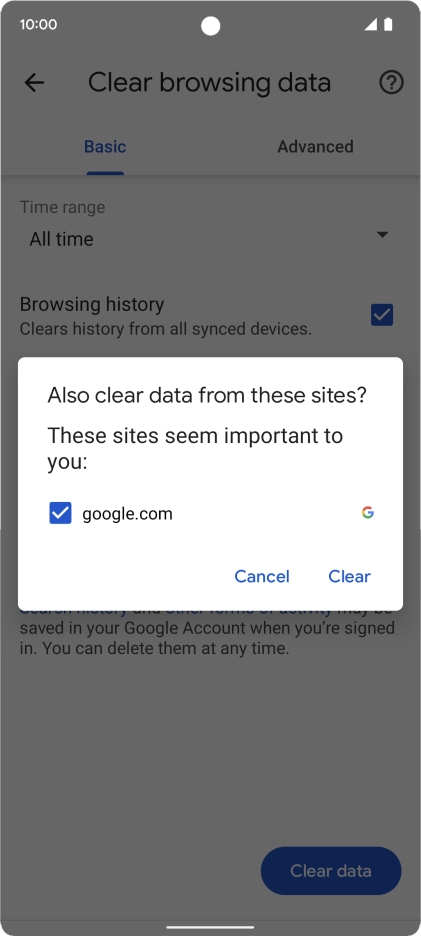Select the Basic tab
The height and width of the screenshot is (936, 421).
[105, 147]
